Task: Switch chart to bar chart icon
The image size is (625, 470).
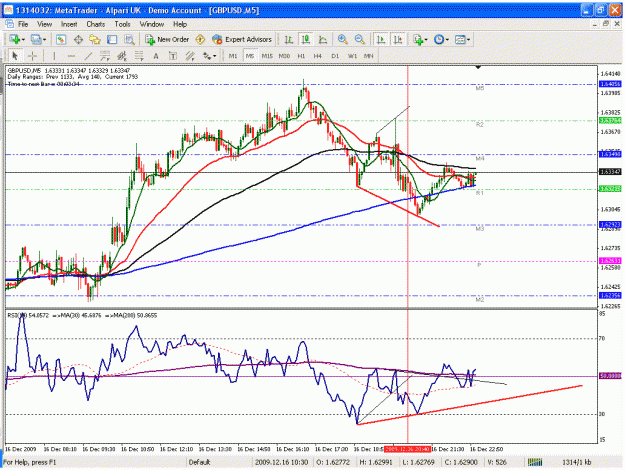Action: pyautogui.click(x=289, y=39)
